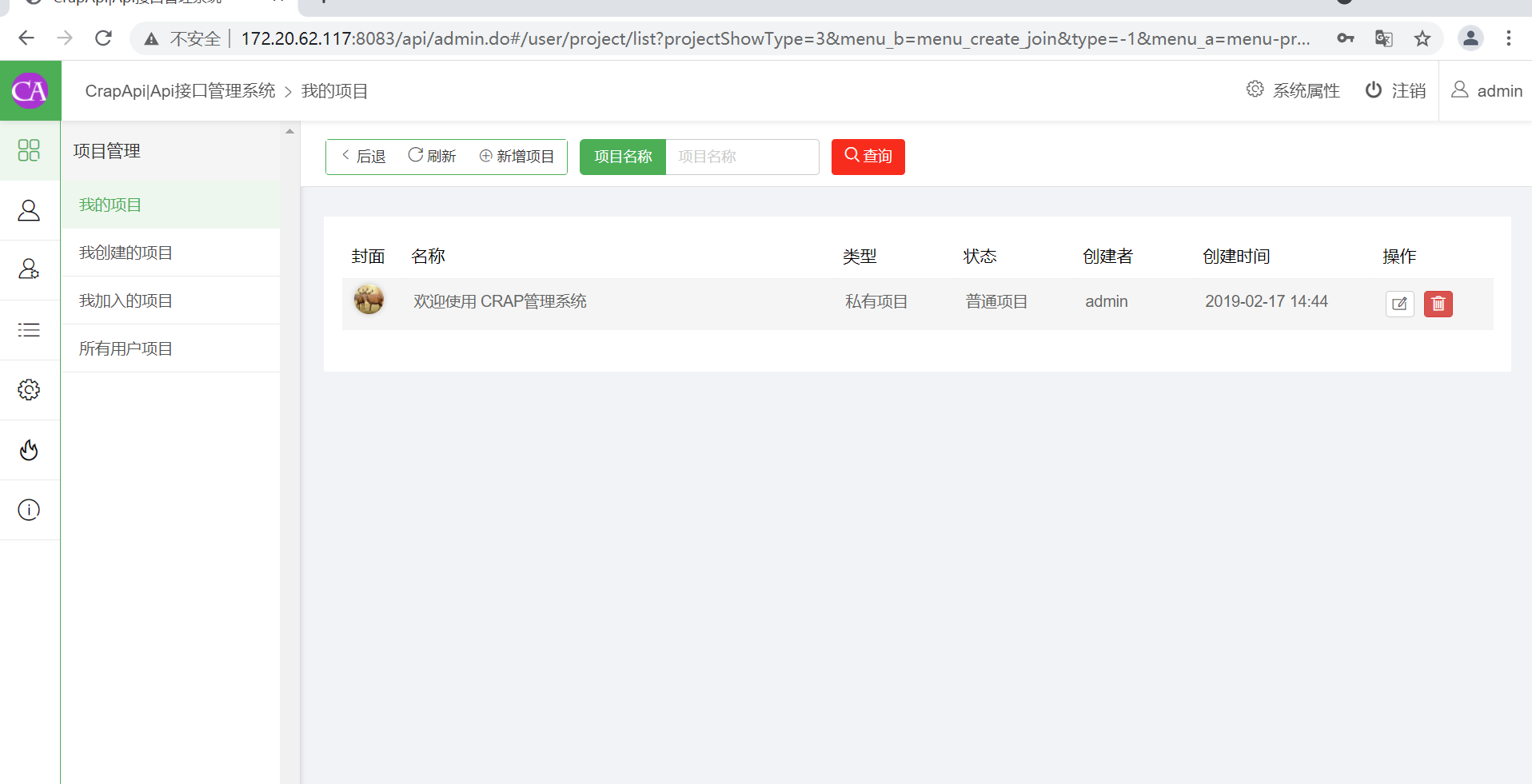Open the info icon at sidebar bottom
Screen dimensions: 1532x784
pos(30,510)
